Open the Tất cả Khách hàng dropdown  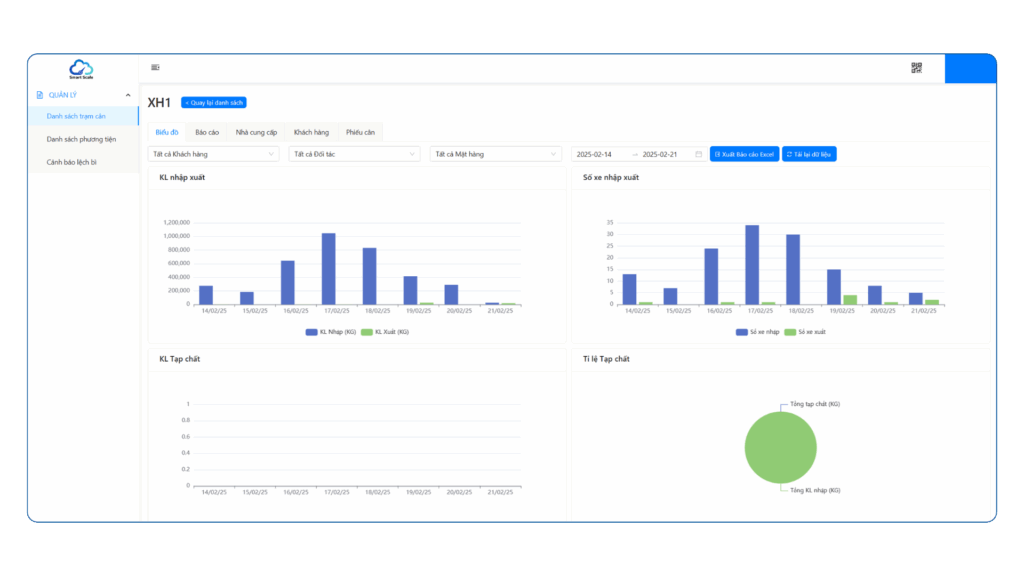coord(214,154)
